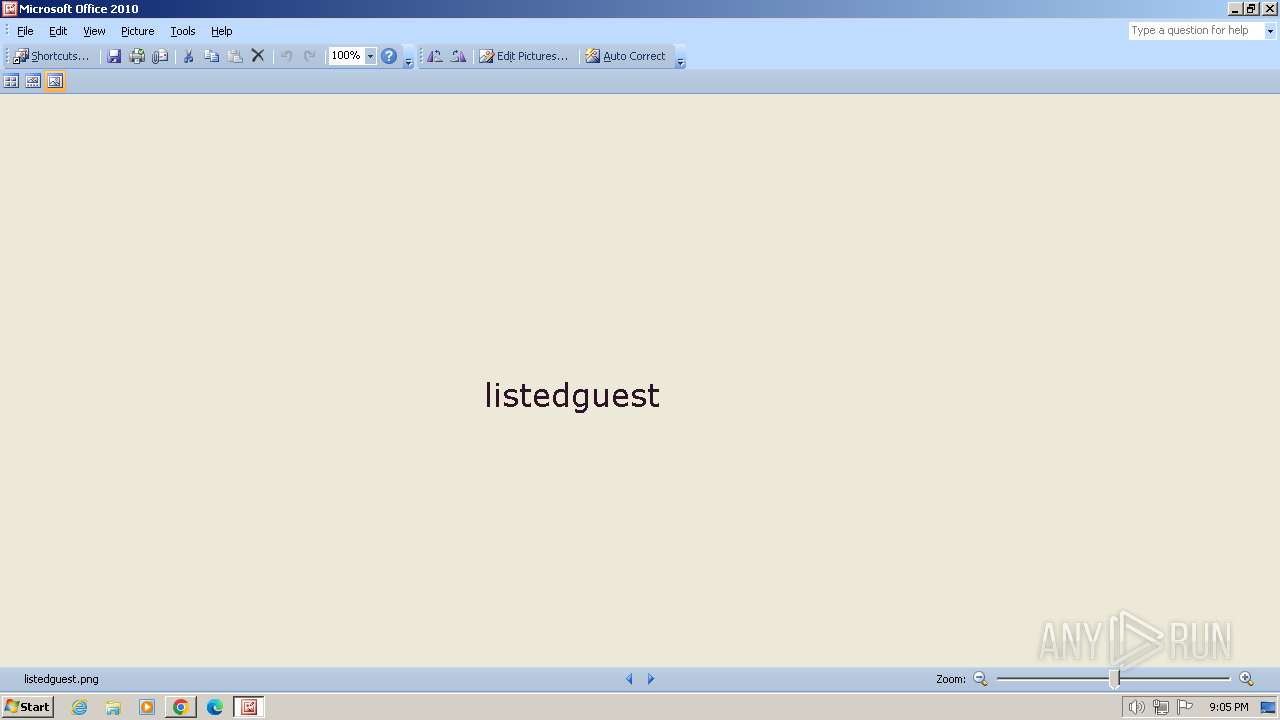Click the 100% zoom input box

pos(347,56)
